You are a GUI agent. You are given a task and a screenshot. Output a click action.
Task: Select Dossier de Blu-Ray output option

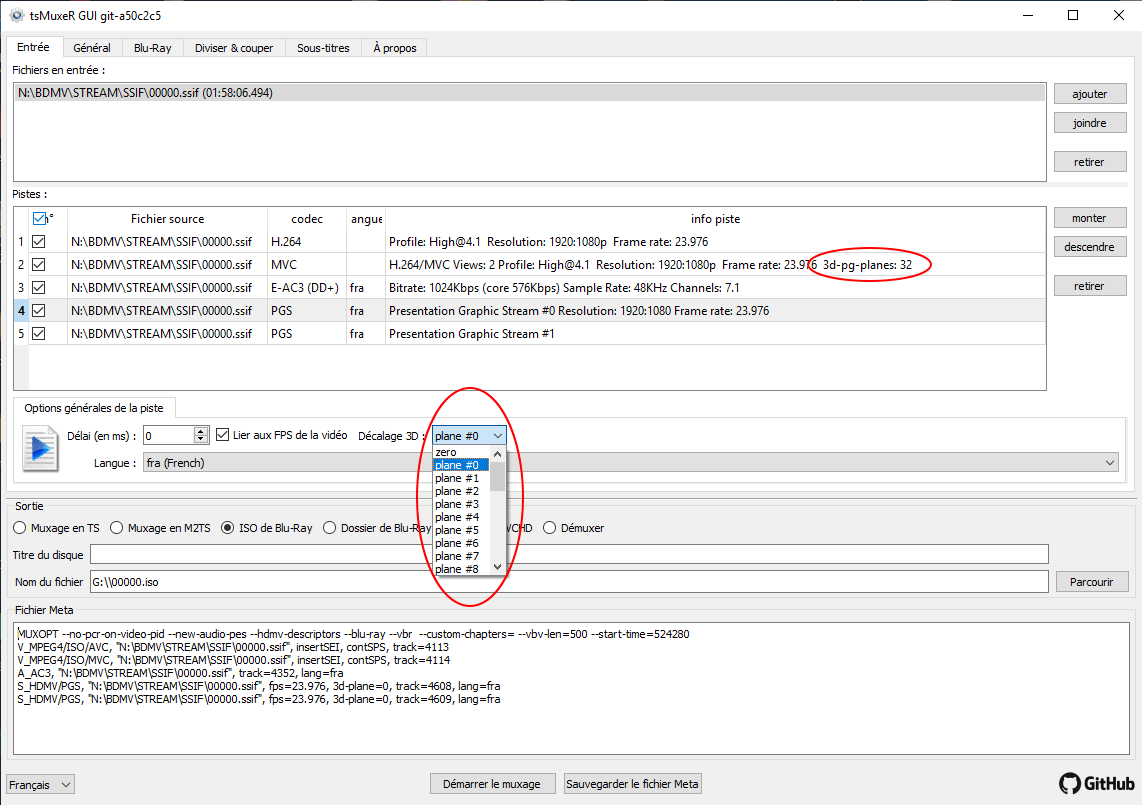tap(329, 528)
